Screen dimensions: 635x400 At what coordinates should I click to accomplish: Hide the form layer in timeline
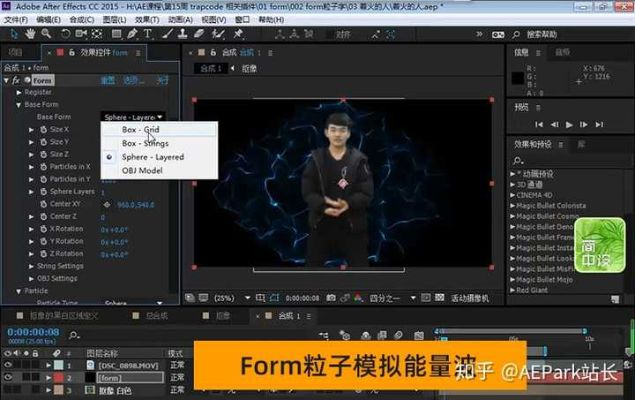(7, 378)
